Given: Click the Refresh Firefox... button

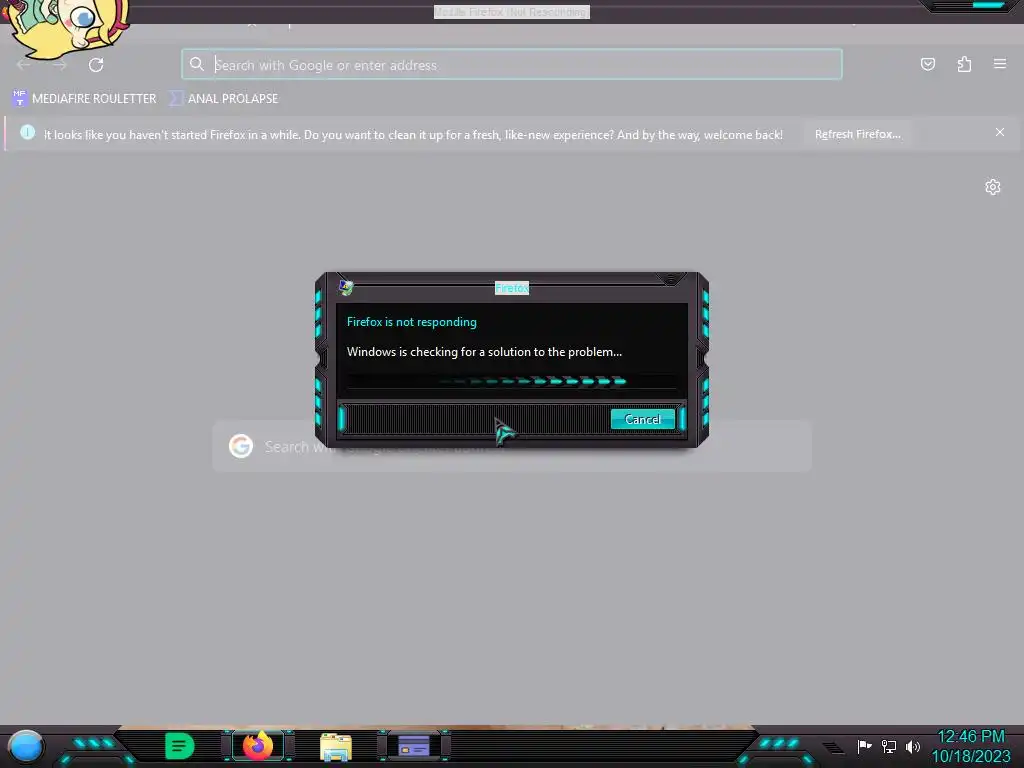Looking at the screenshot, I should pos(857,134).
